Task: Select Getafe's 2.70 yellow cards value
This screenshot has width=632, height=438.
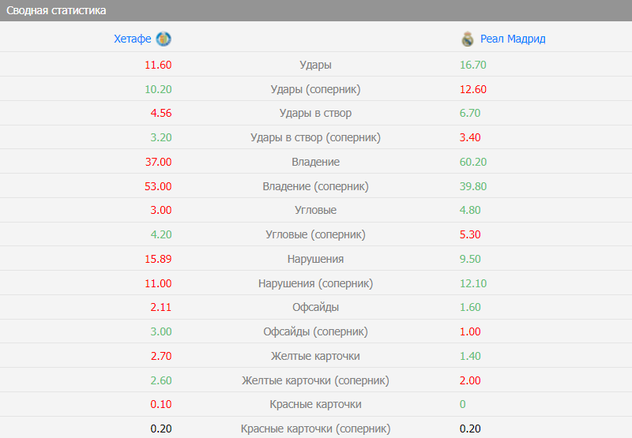Action: point(162,356)
